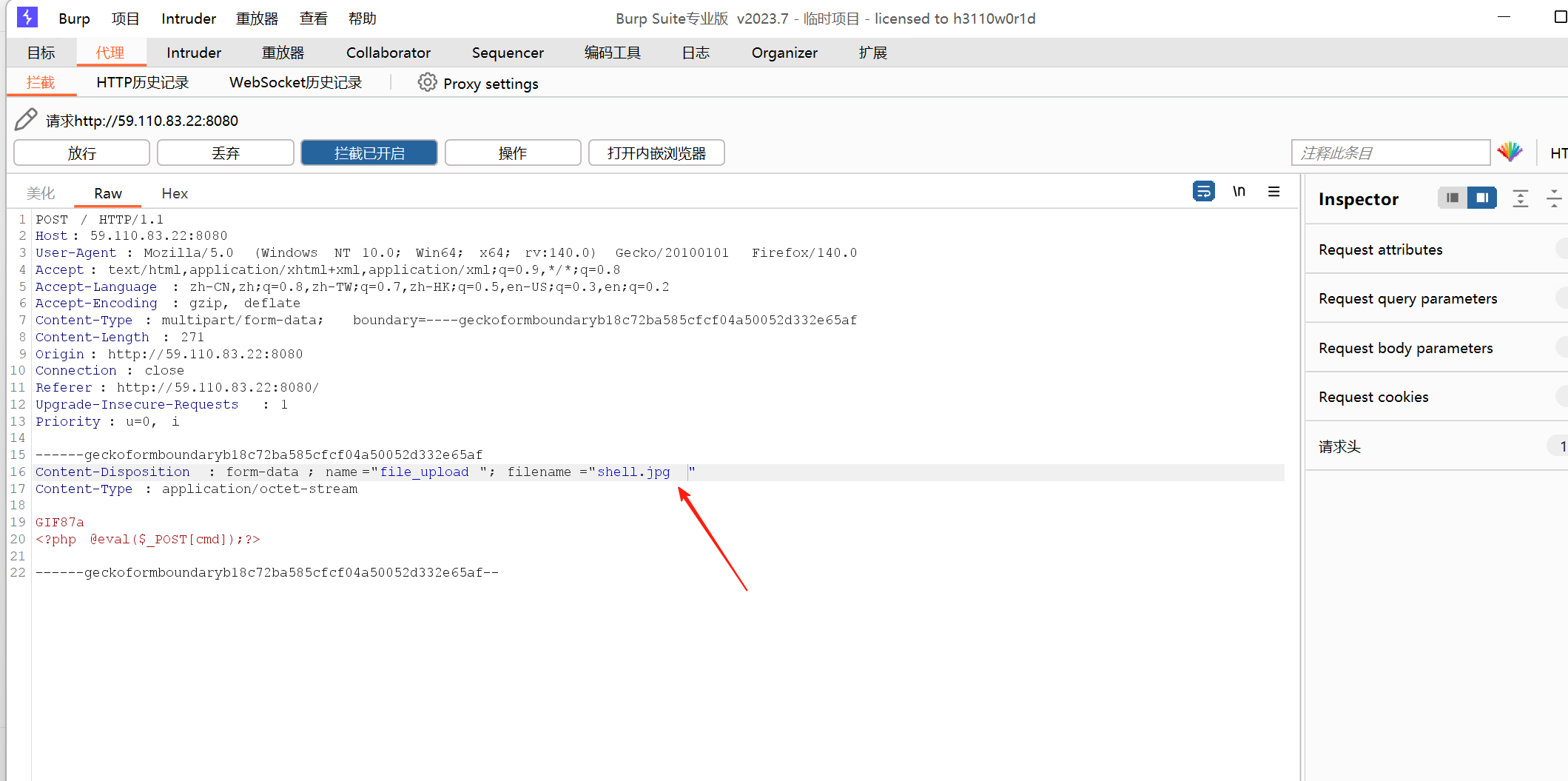Viewport: 1568px width, 781px height.
Task: Click the User-Agent header line
Action: [x=446, y=253]
